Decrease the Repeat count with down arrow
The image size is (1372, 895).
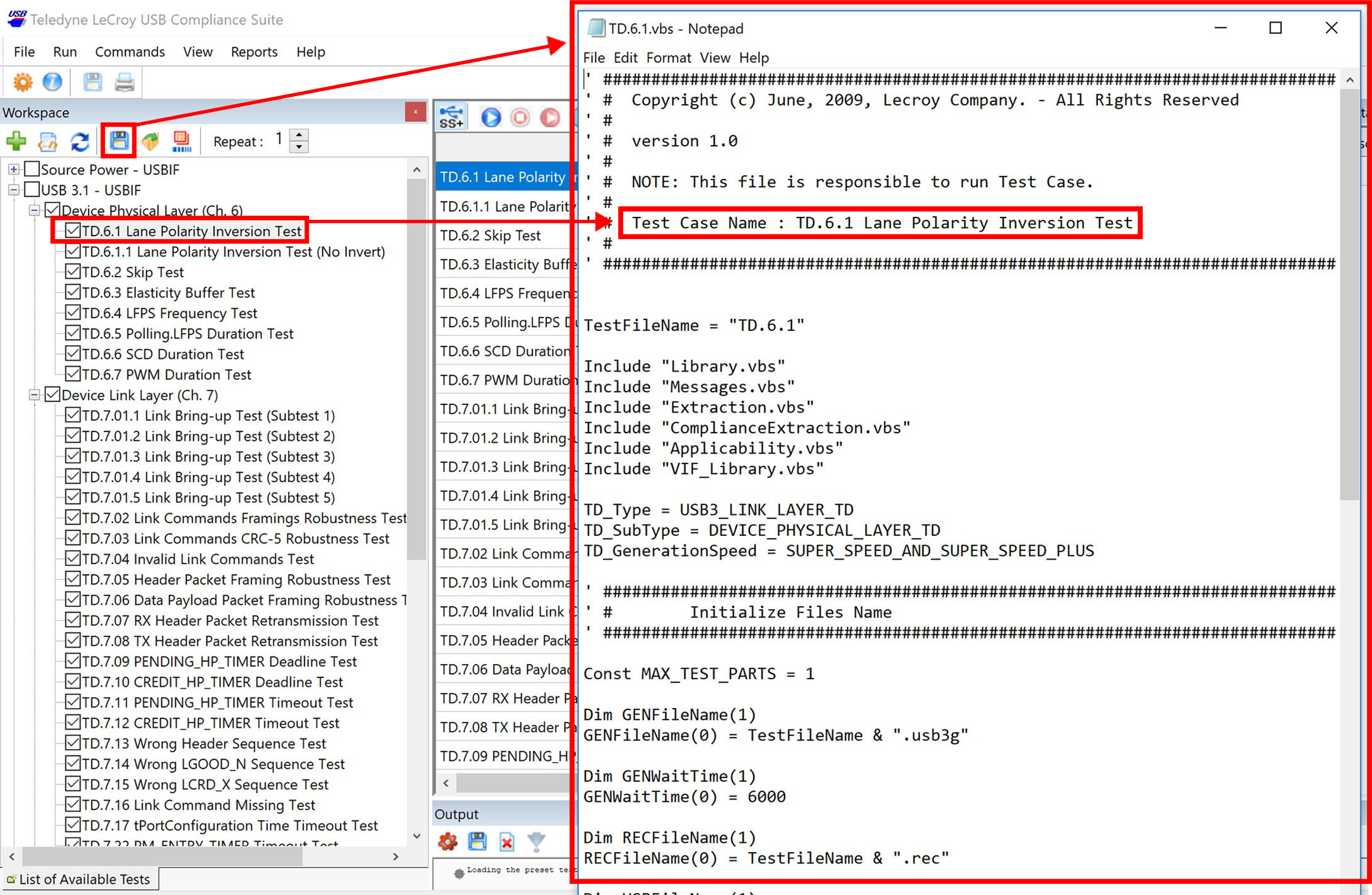click(x=299, y=147)
